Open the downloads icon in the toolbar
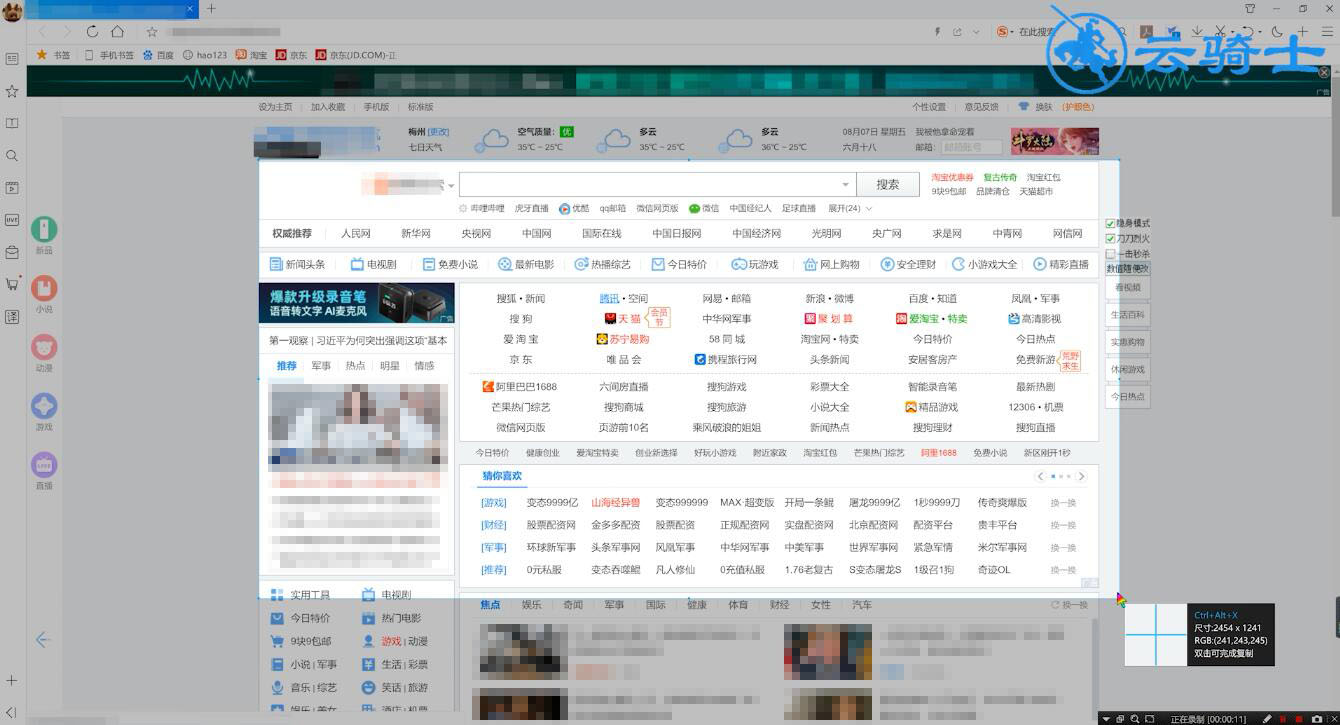The image size is (1340, 725). coord(1197,32)
